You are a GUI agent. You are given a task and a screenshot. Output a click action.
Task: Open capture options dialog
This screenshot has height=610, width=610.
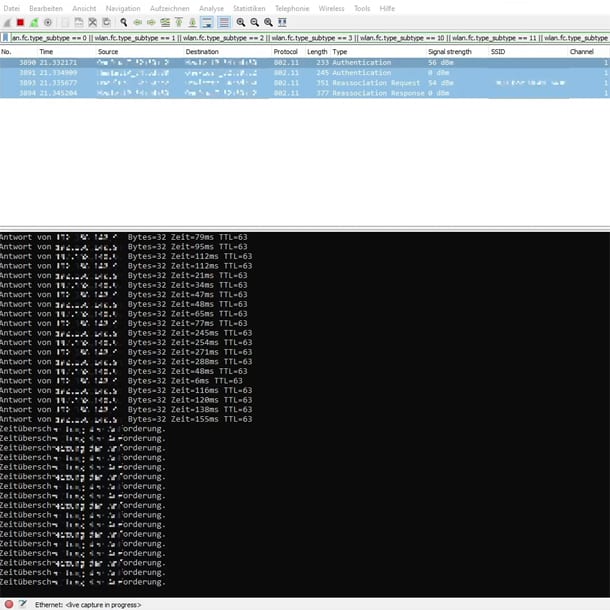(x=47, y=22)
